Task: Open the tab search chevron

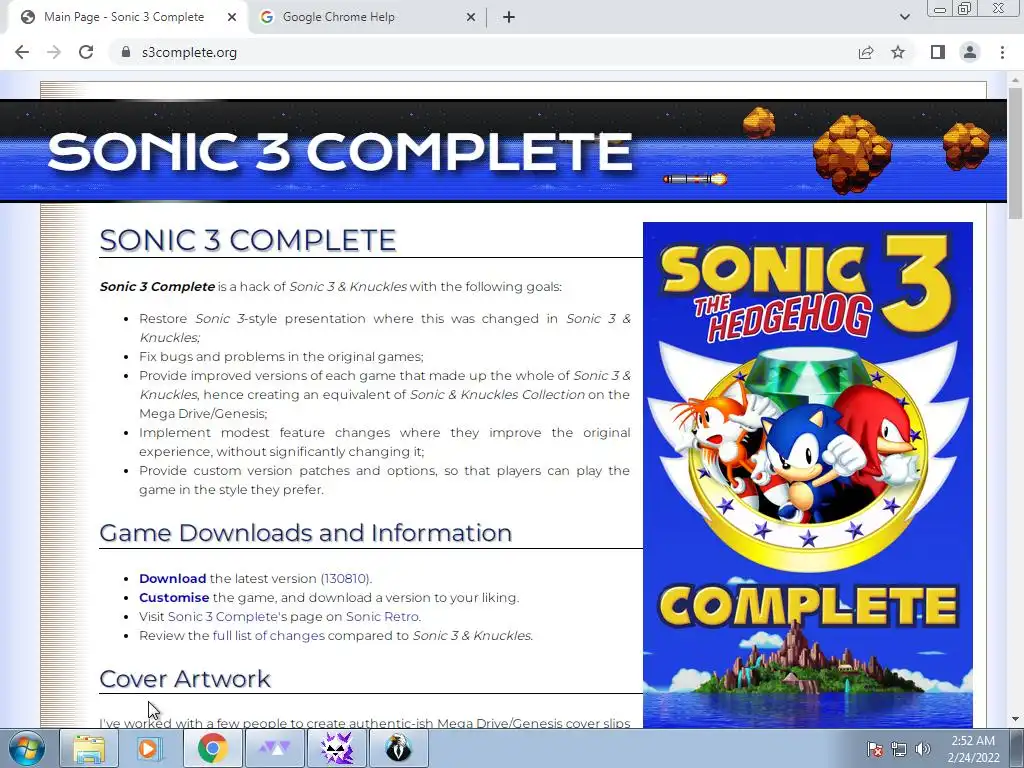Action: [904, 17]
